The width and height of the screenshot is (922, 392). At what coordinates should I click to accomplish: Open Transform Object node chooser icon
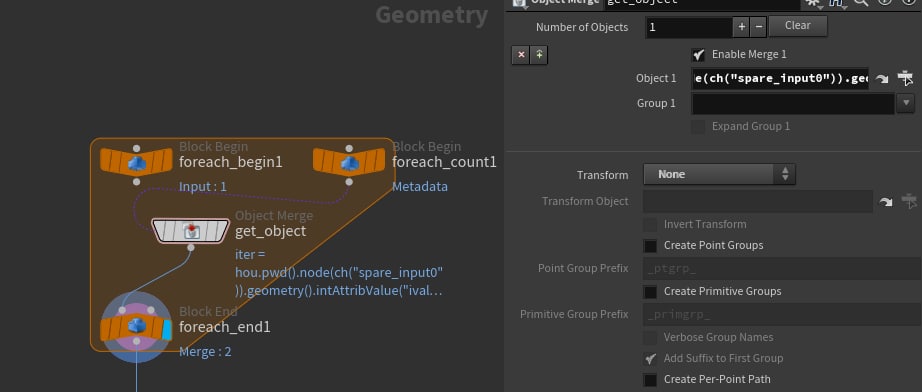coord(909,201)
